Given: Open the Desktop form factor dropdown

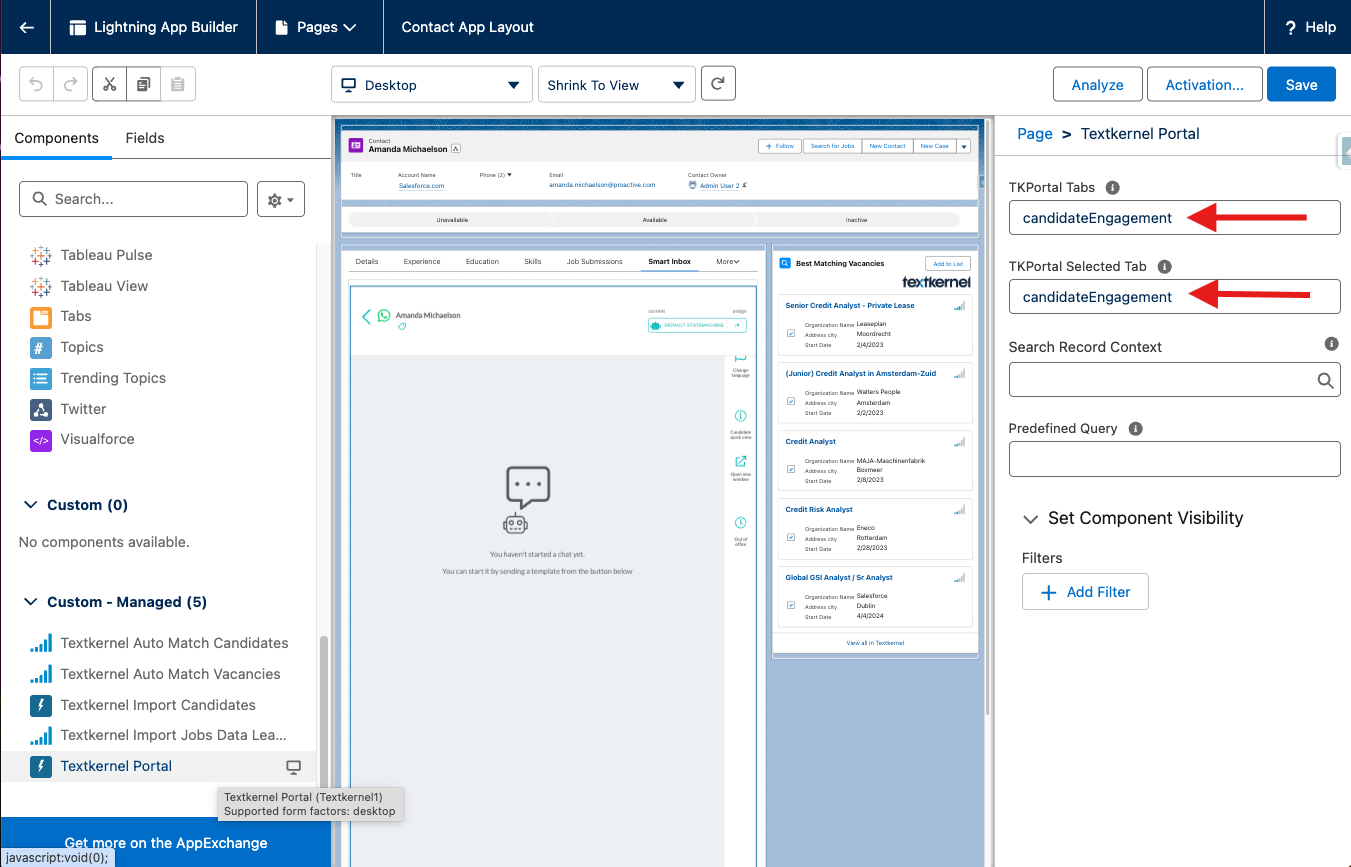Looking at the screenshot, I should pos(431,85).
